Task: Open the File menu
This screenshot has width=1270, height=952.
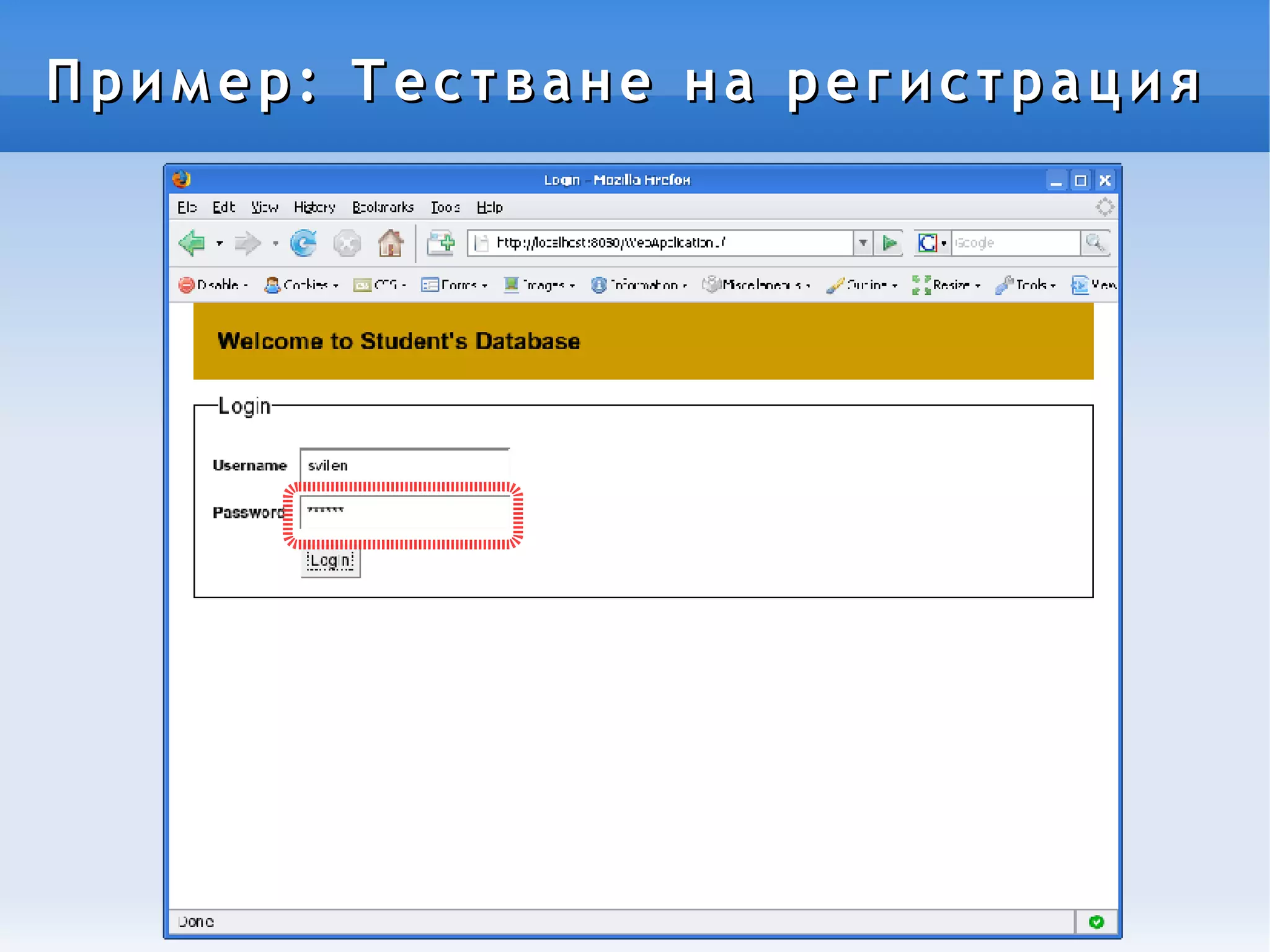Action: point(187,207)
